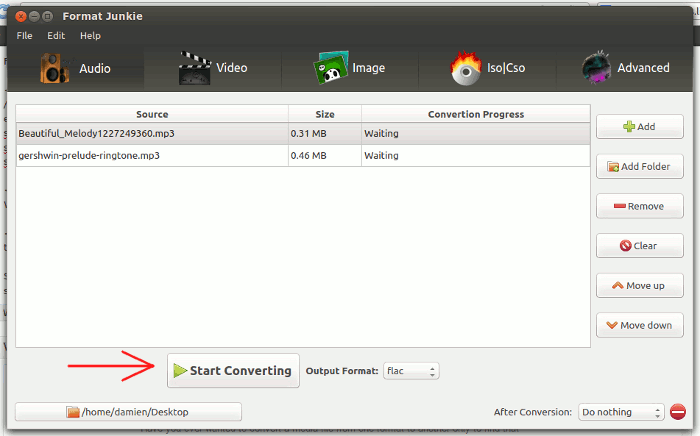The width and height of the screenshot is (700, 436).
Task: Click the Add Folder button
Action: pos(640,166)
